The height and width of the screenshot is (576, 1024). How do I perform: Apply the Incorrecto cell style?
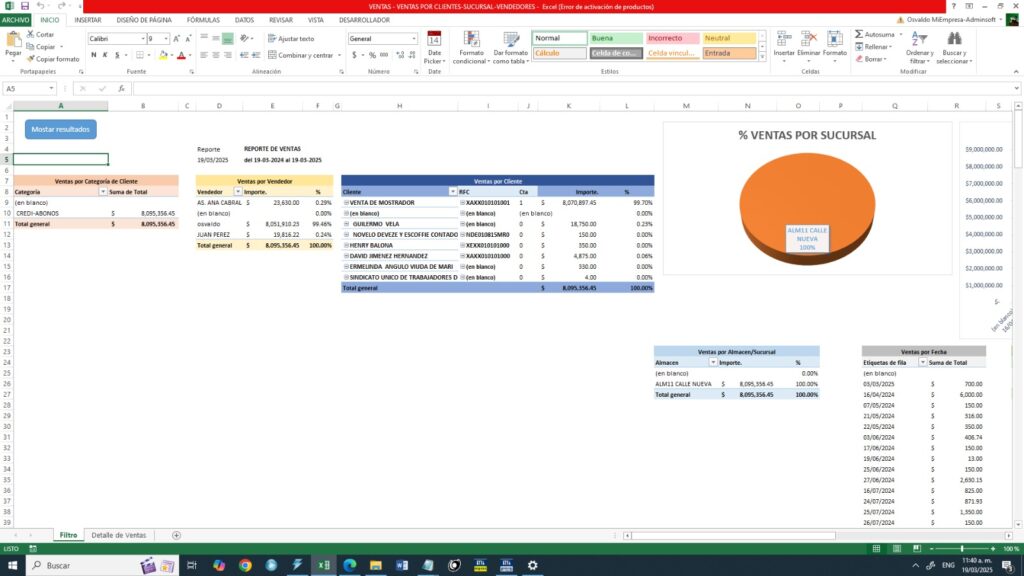pos(673,38)
